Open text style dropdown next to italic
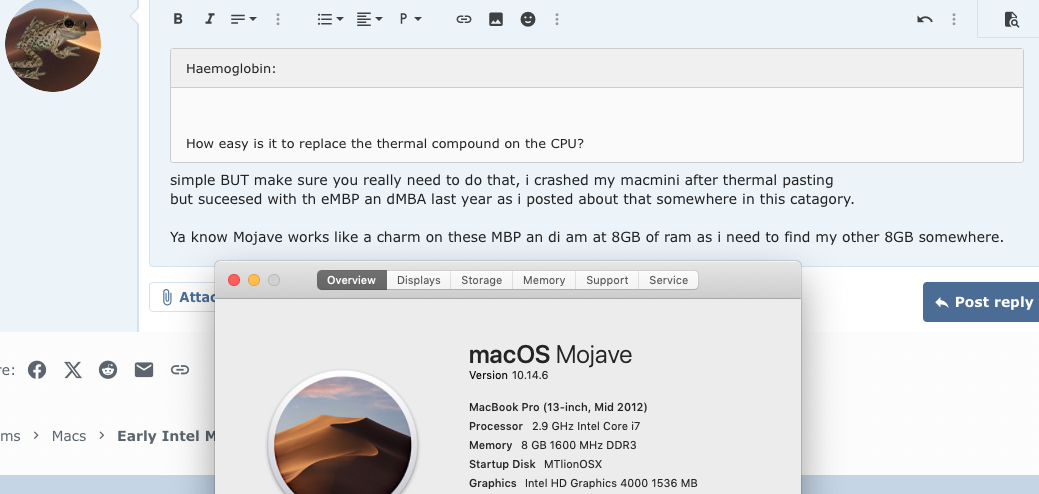 pyautogui.click(x=243, y=19)
